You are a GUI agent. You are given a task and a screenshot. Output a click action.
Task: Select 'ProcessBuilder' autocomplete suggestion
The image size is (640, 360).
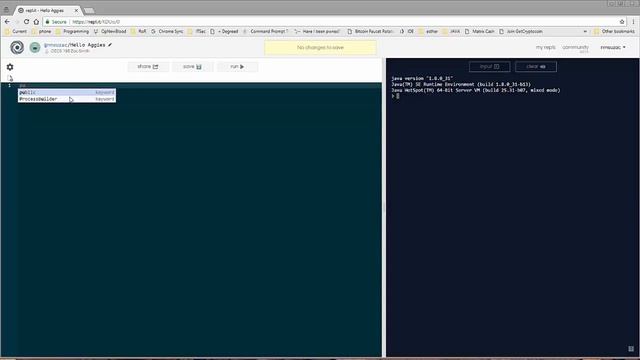[67, 99]
